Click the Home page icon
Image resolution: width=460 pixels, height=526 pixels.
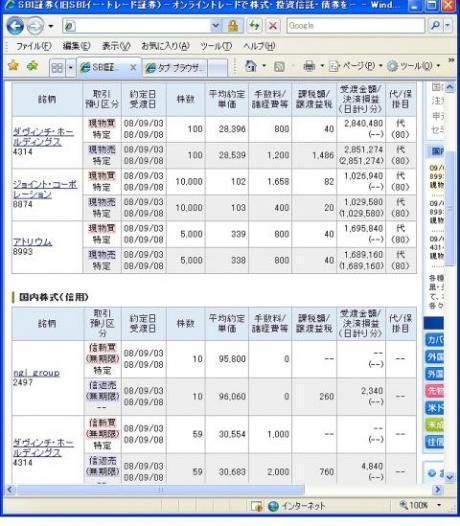pos(251,66)
